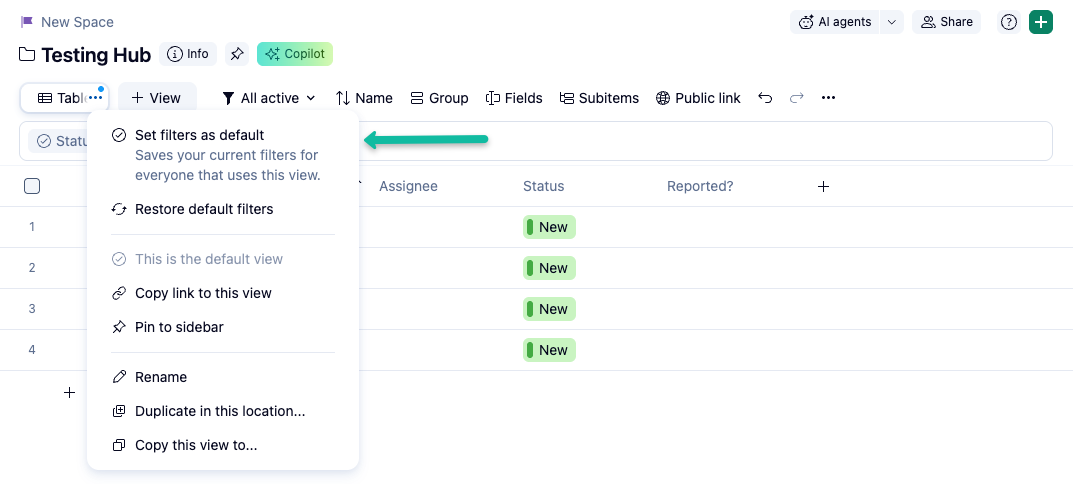Open the Public link option

tap(698, 98)
